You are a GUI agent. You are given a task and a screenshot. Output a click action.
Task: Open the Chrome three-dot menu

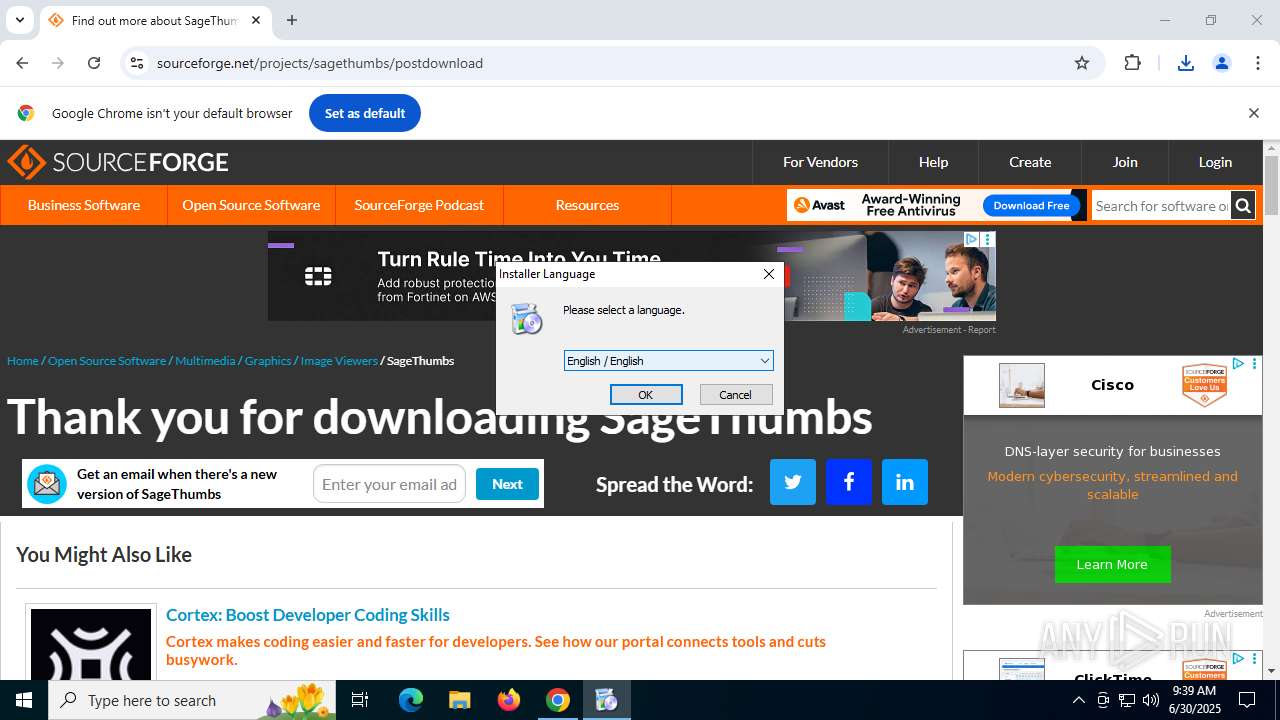[1258, 63]
